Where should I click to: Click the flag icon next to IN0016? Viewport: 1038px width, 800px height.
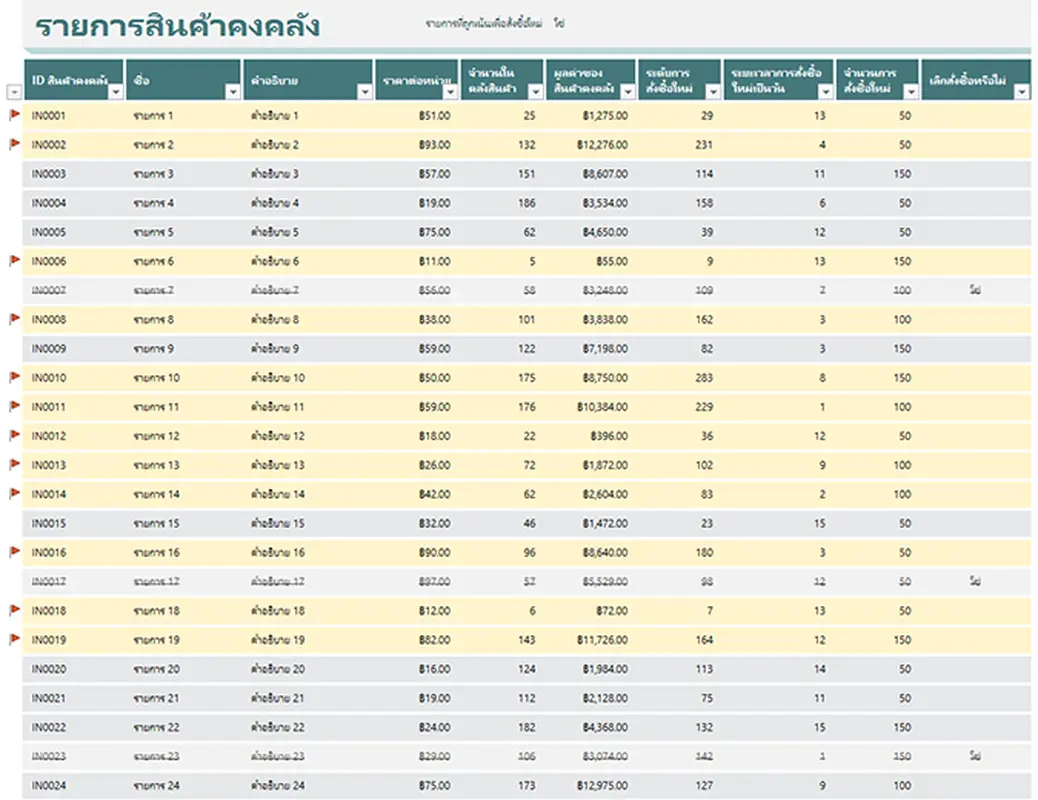[14, 552]
